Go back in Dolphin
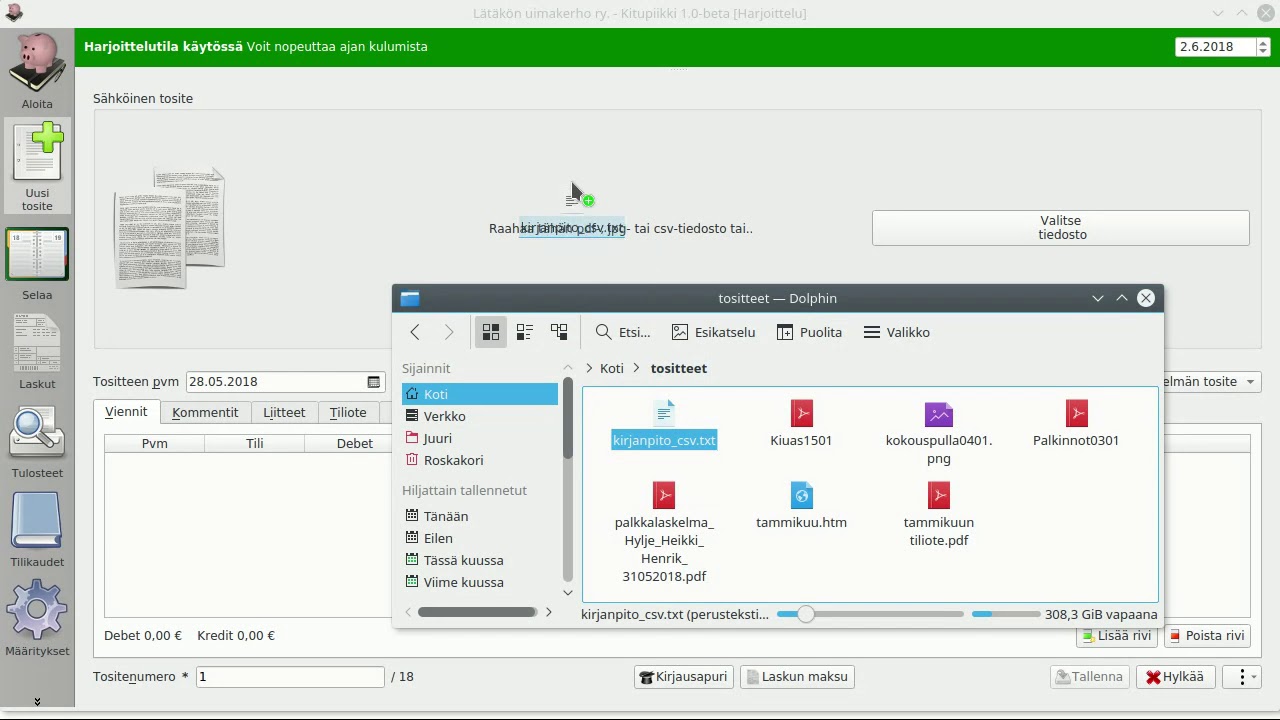 [415, 332]
